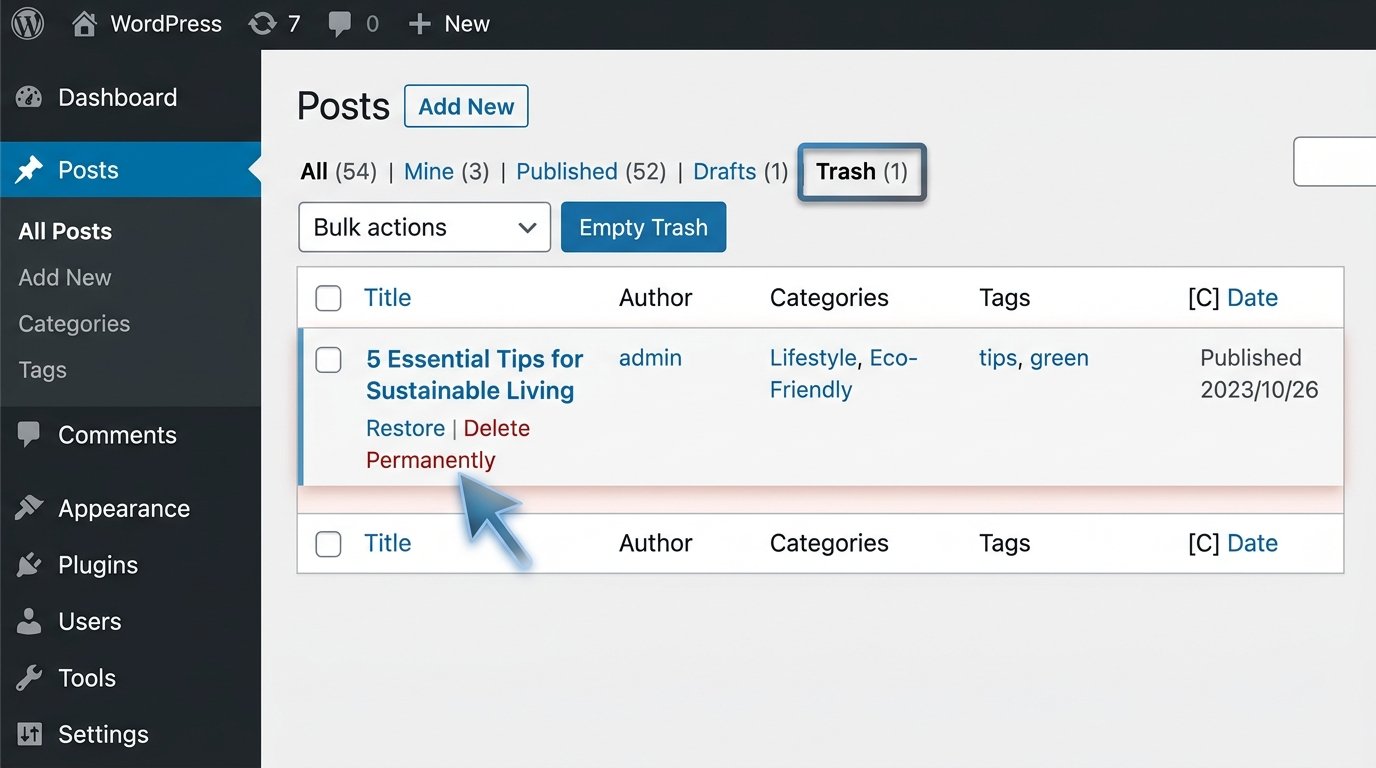Sort by Title in table footer
The width and height of the screenshot is (1376, 768).
coord(387,543)
